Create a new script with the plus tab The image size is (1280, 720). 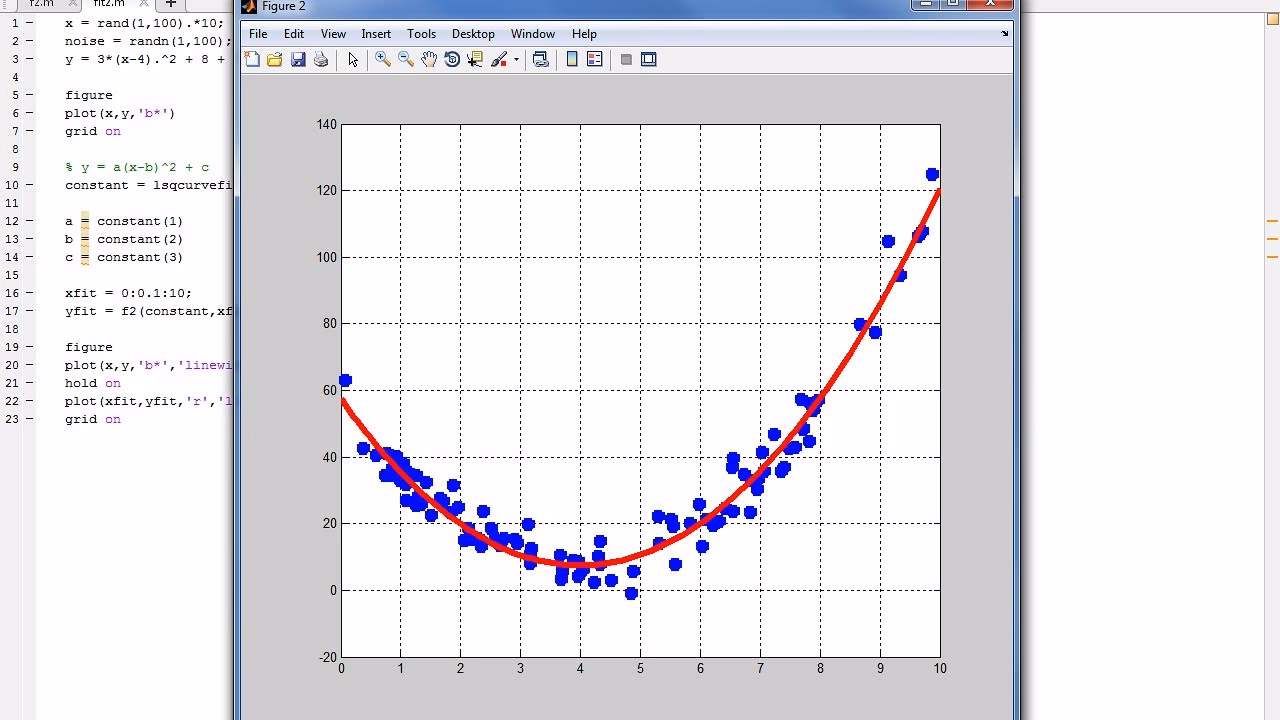click(x=171, y=4)
